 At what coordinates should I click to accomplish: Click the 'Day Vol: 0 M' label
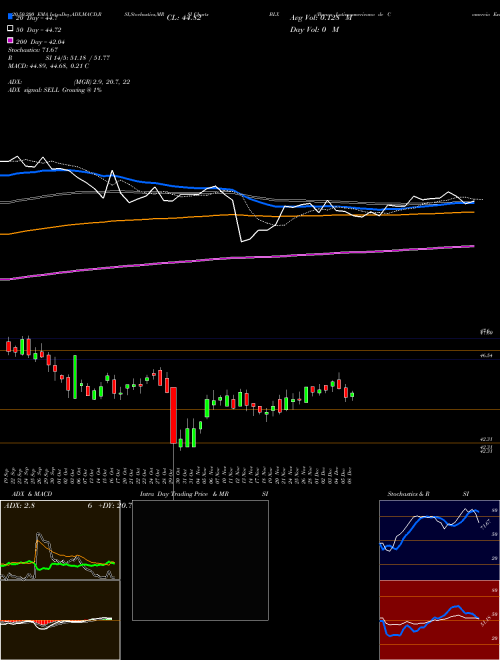(314, 29)
